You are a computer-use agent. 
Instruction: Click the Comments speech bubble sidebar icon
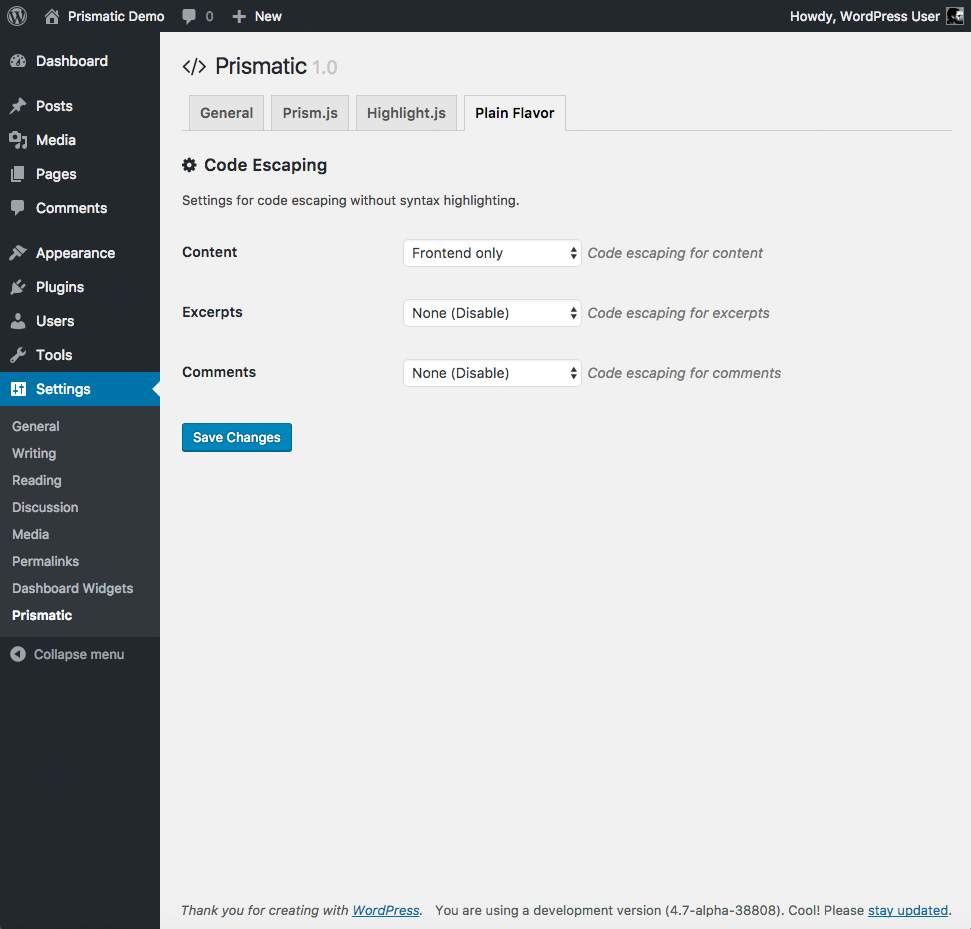(x=18, y=207)
